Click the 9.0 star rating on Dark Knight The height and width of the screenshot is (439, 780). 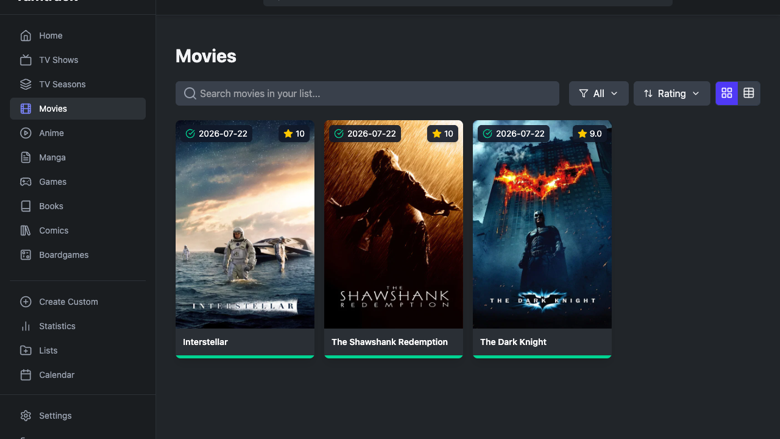[x=590, y=134]
